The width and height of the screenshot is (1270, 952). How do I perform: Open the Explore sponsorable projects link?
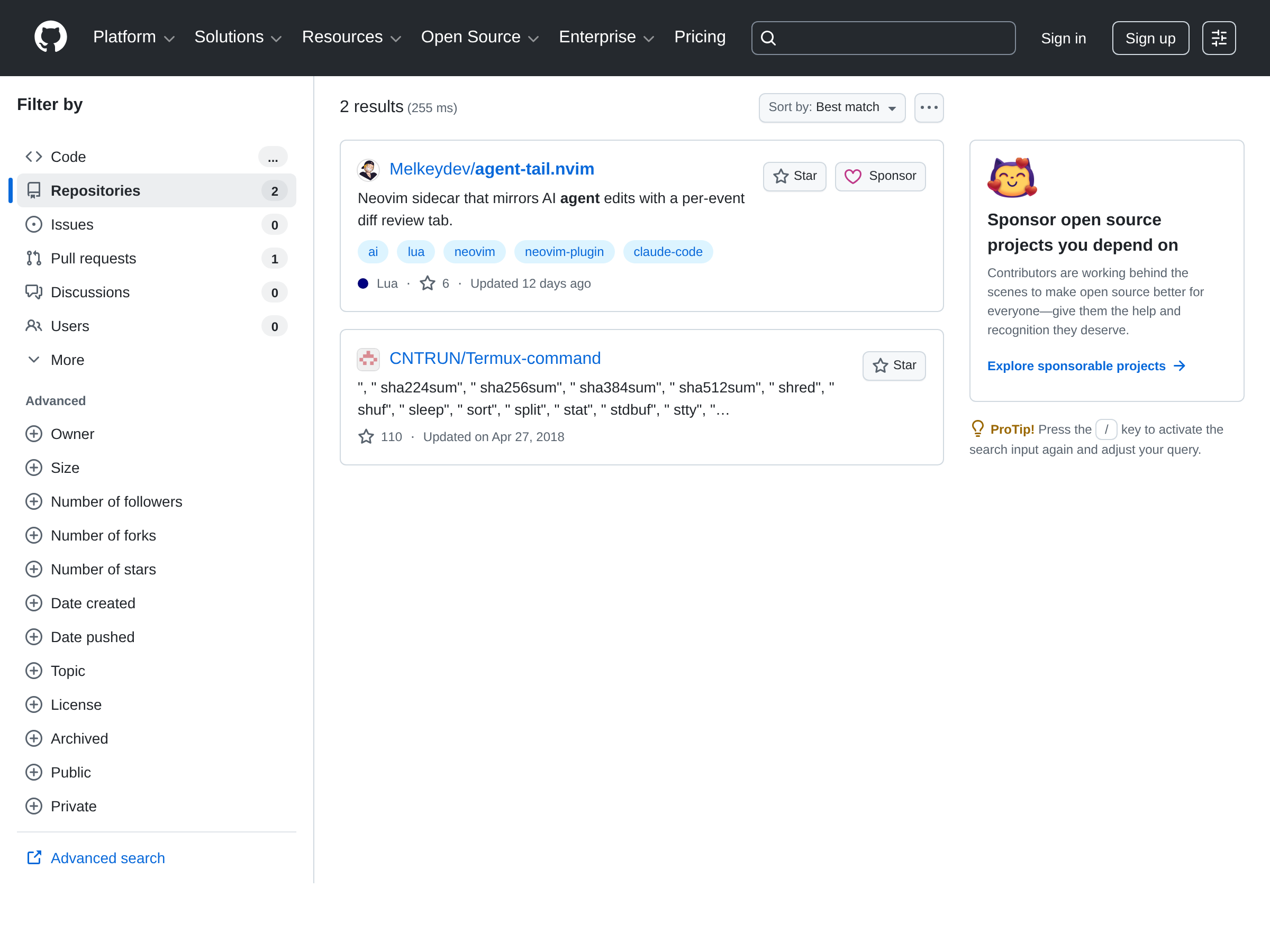coord(1086,366)
